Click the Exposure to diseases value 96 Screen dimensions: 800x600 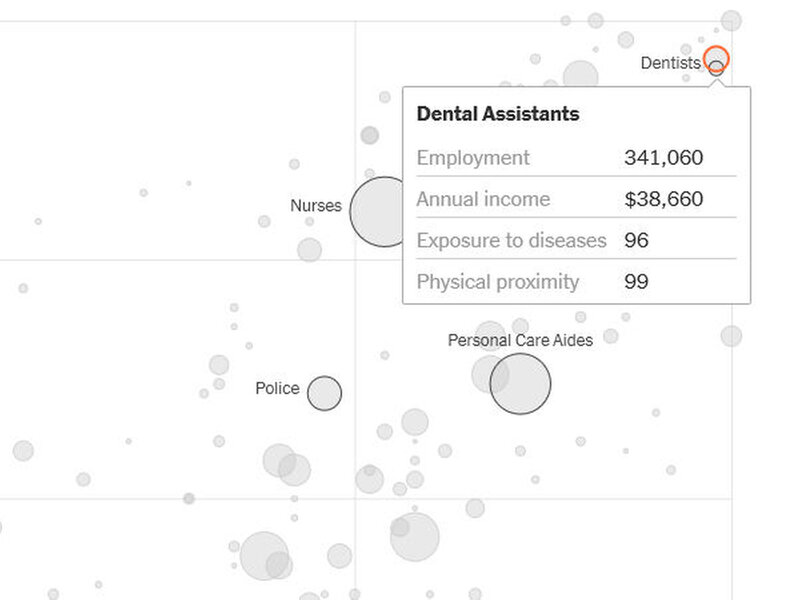[636, 240]
